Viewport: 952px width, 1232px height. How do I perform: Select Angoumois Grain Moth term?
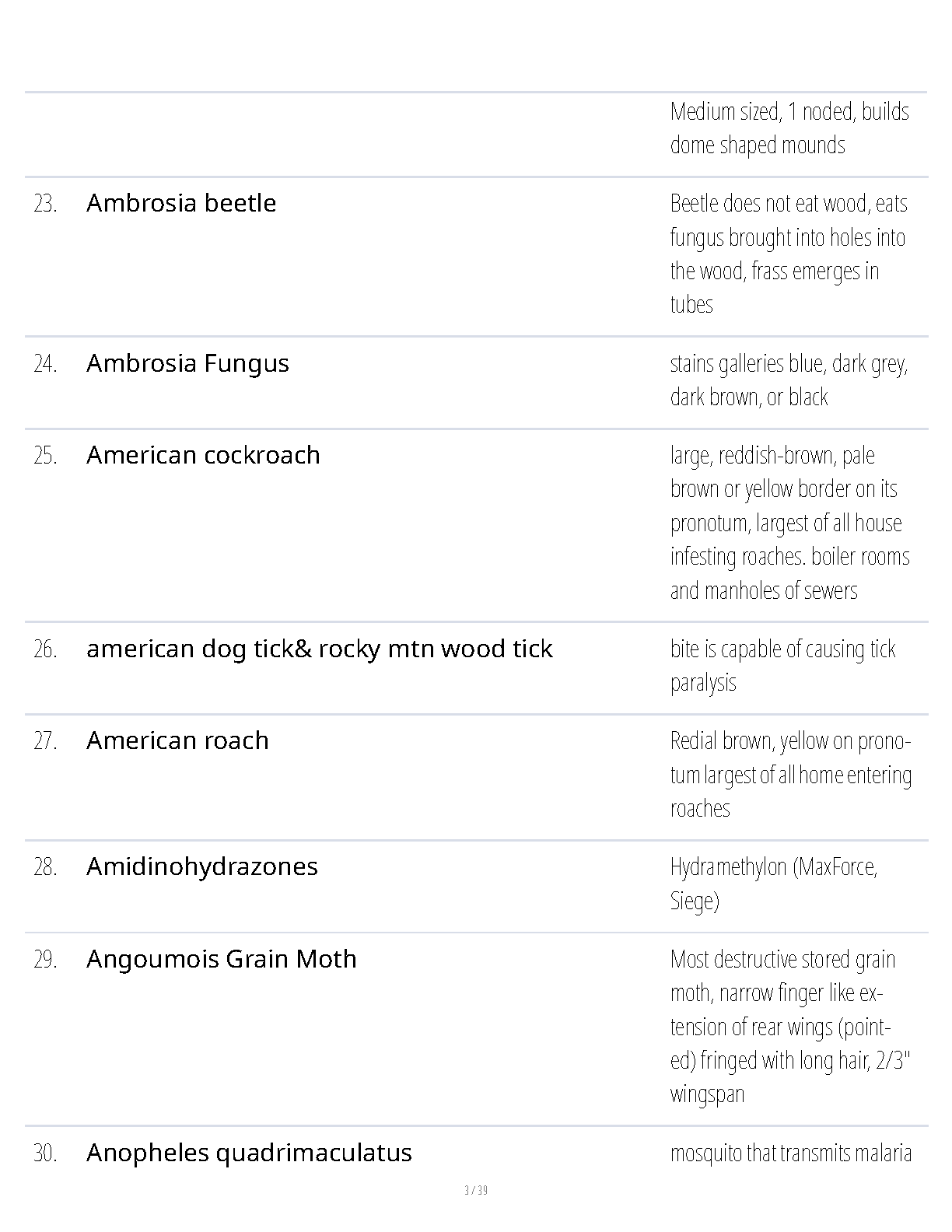pyautogui.click(x=222, y=959)
